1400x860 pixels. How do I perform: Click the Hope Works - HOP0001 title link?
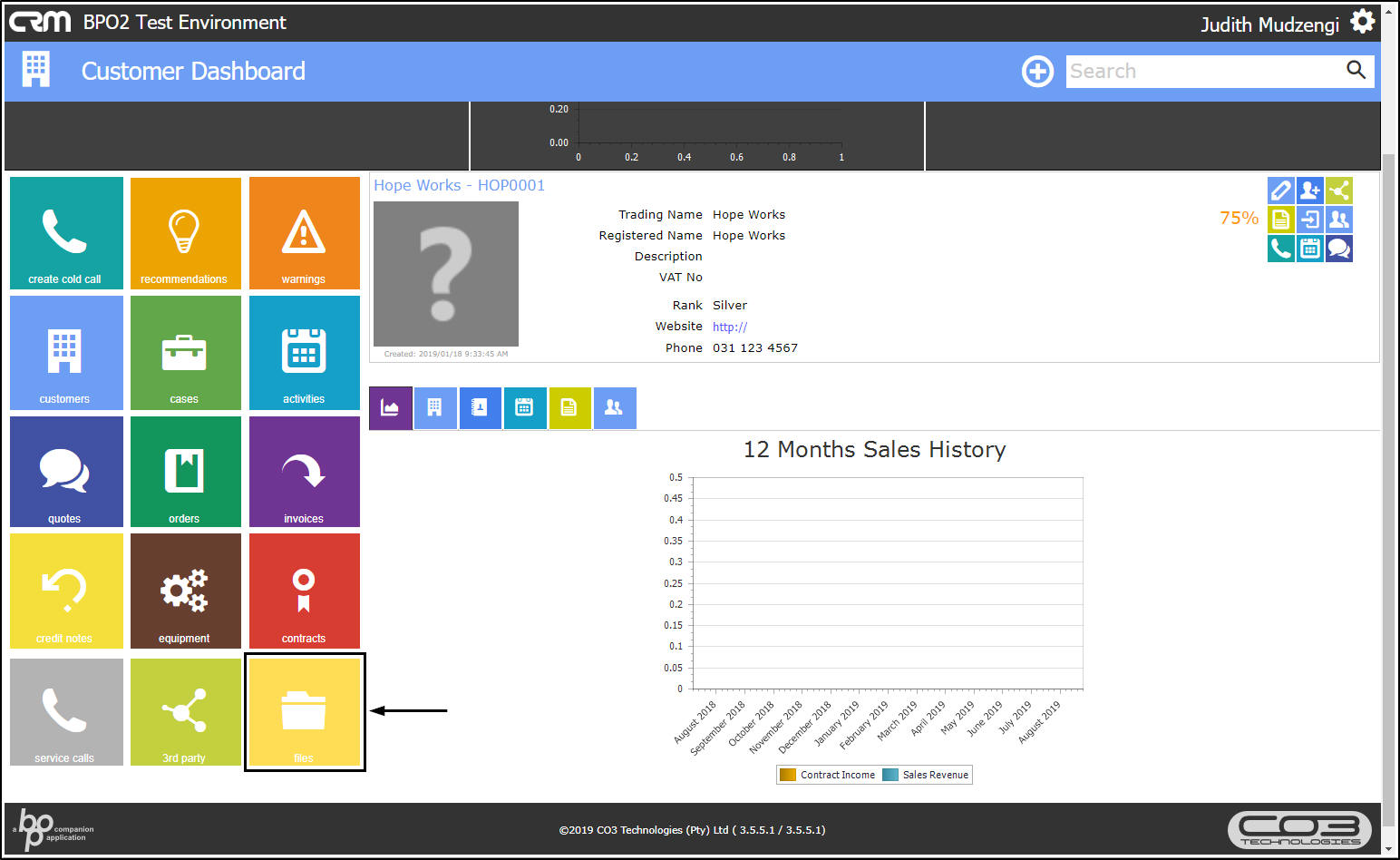(460, 185)
